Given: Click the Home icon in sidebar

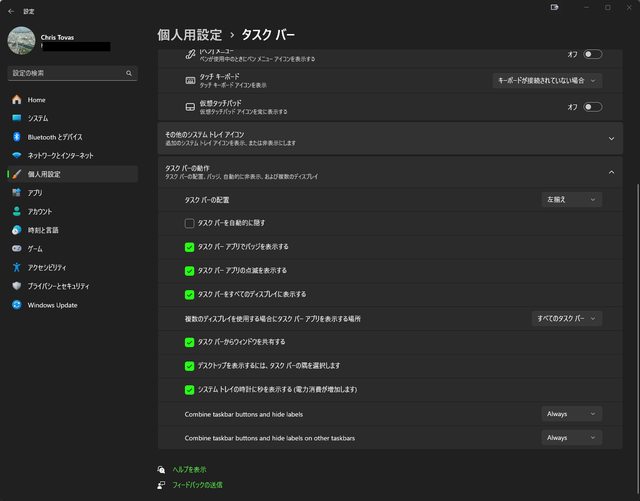Looking at the screenshot, I should [16, 100].
